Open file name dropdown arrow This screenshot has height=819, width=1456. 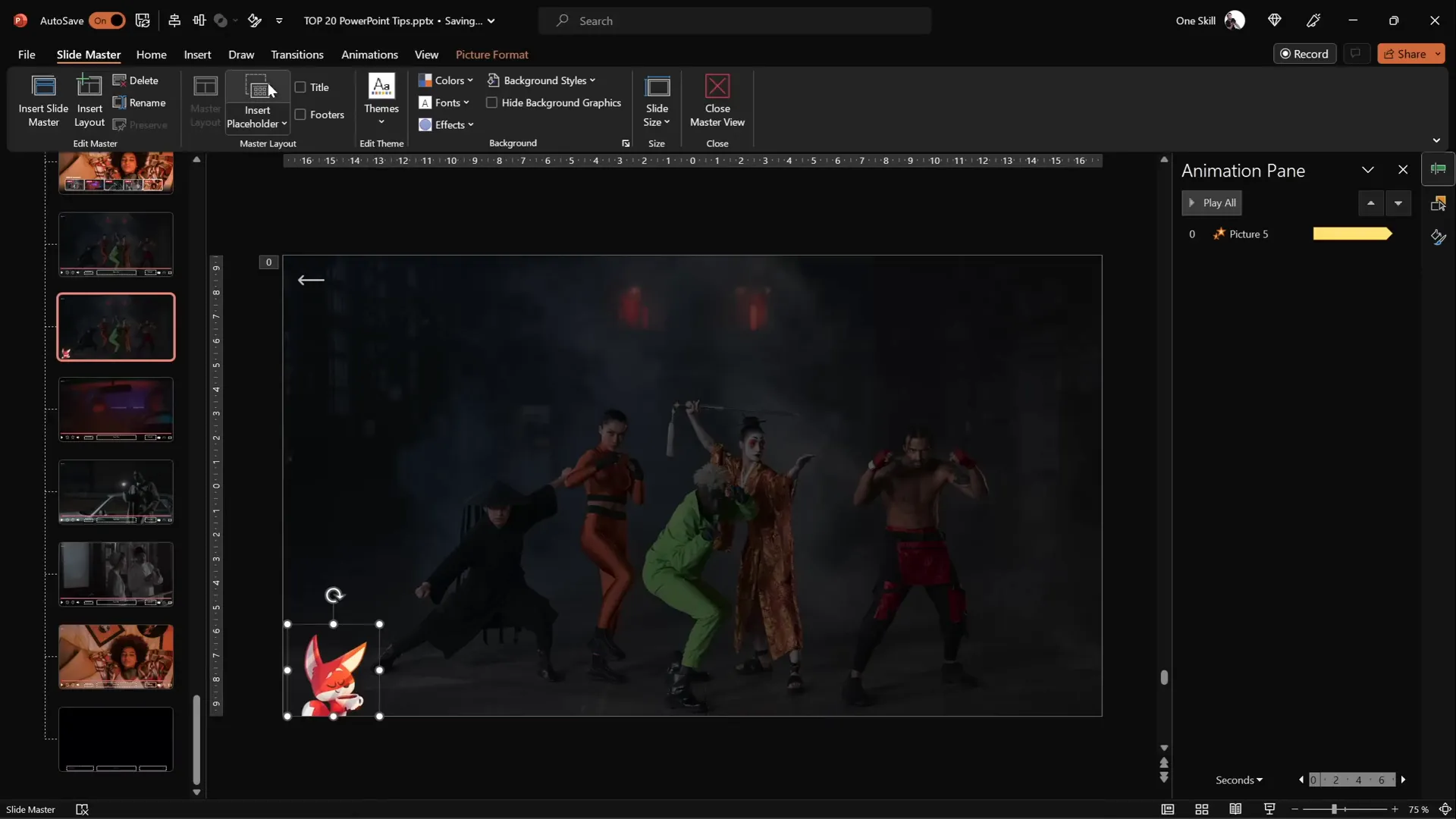(x=491, y=20)
